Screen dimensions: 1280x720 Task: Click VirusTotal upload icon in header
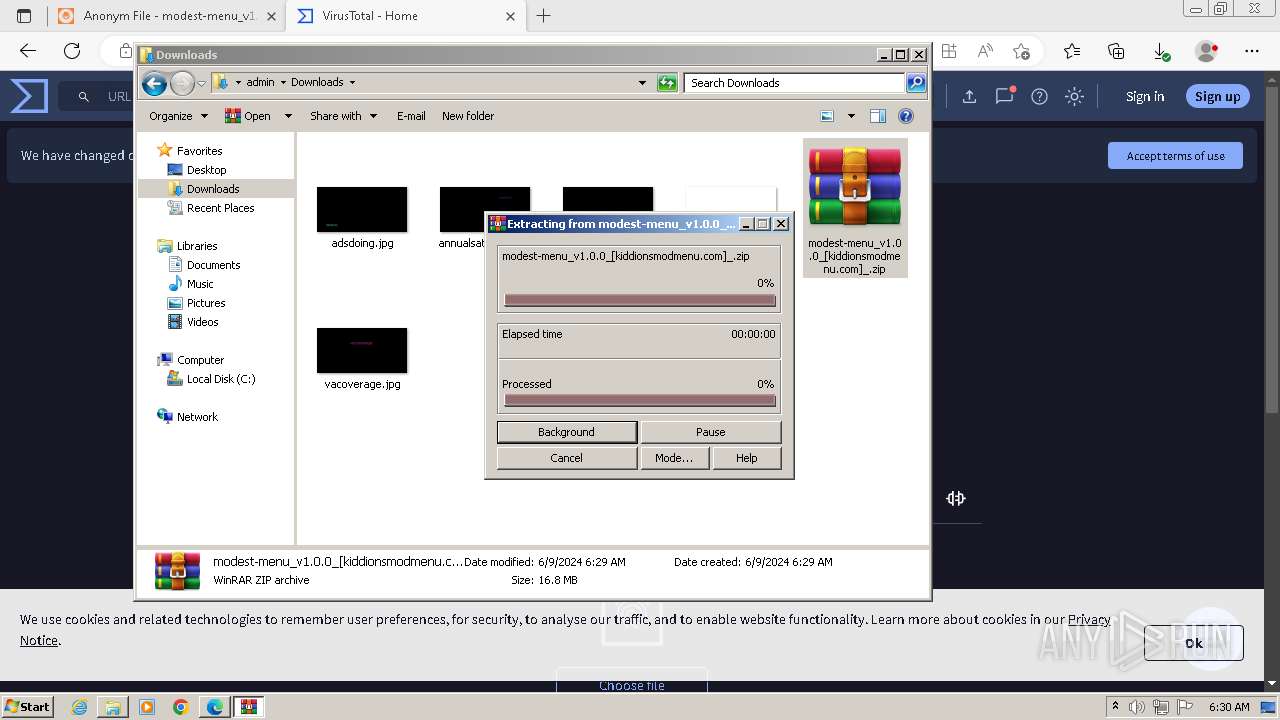pyautogui.click(x=969, y=97)
